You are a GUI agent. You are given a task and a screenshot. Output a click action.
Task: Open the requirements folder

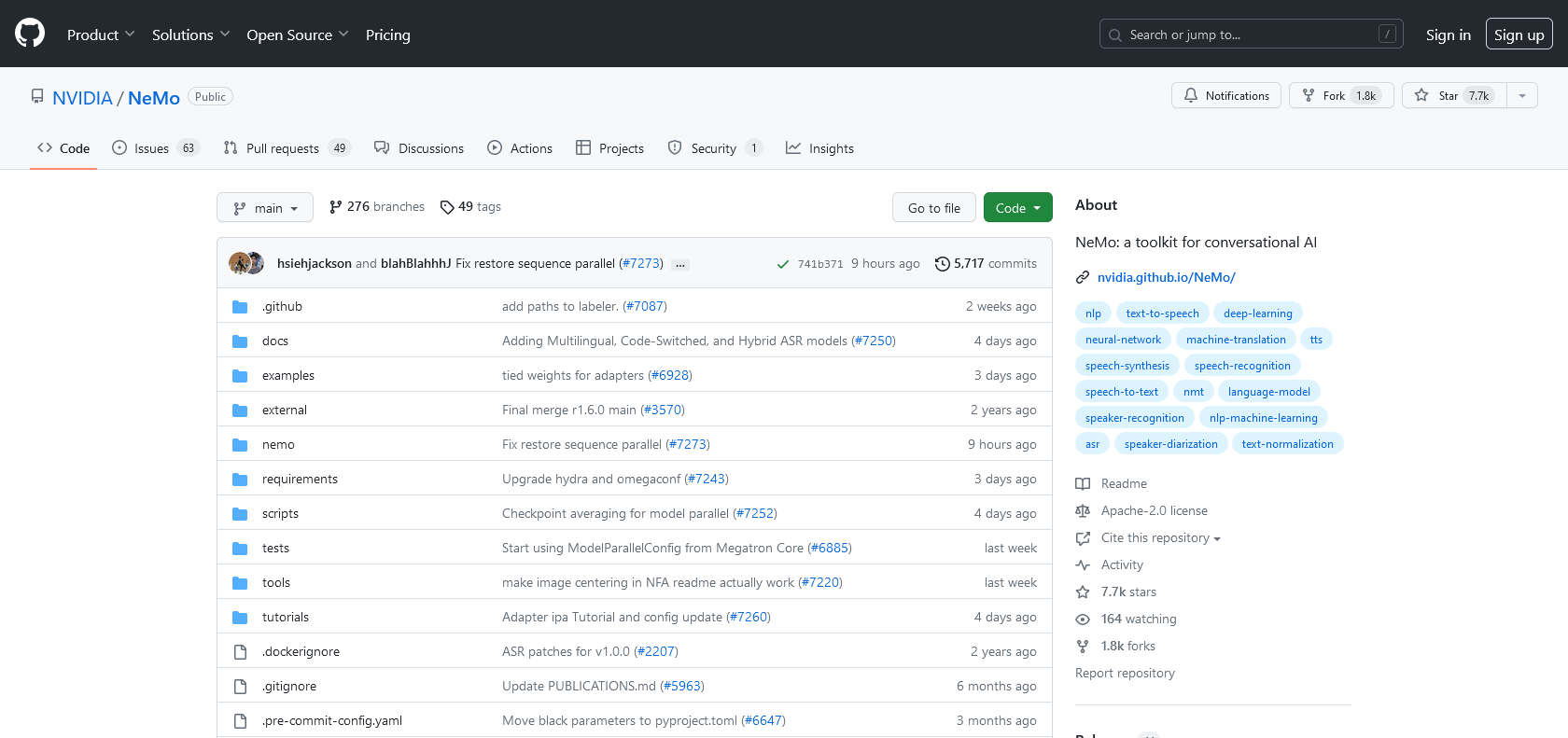click(x=300, y=479)
